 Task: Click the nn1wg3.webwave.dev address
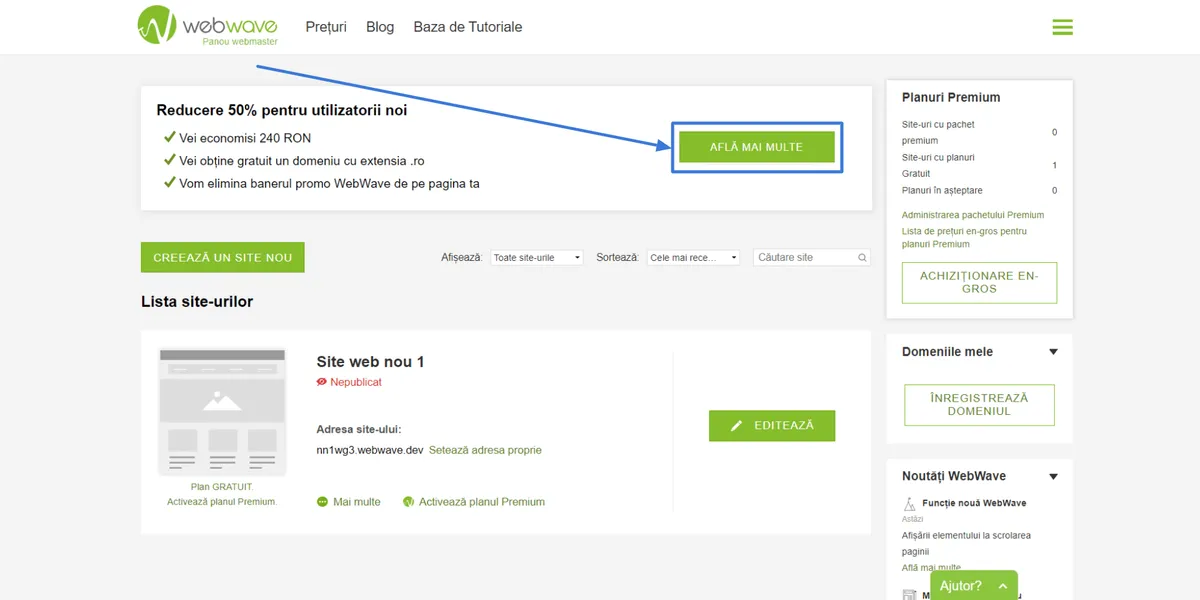(370, 450)
